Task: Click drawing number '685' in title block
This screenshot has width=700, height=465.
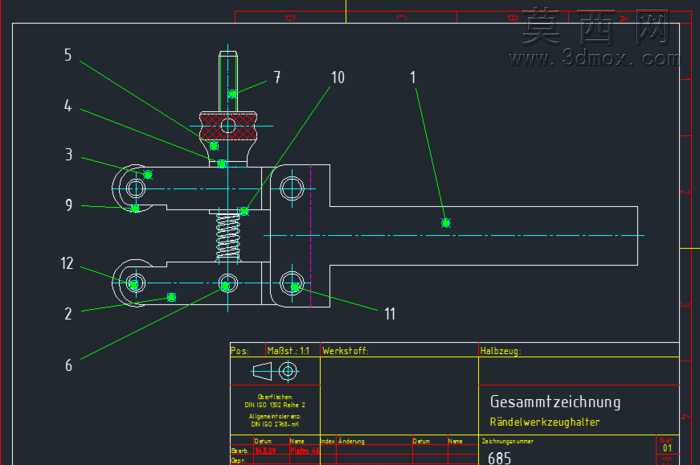Action: tap(499, 458)
